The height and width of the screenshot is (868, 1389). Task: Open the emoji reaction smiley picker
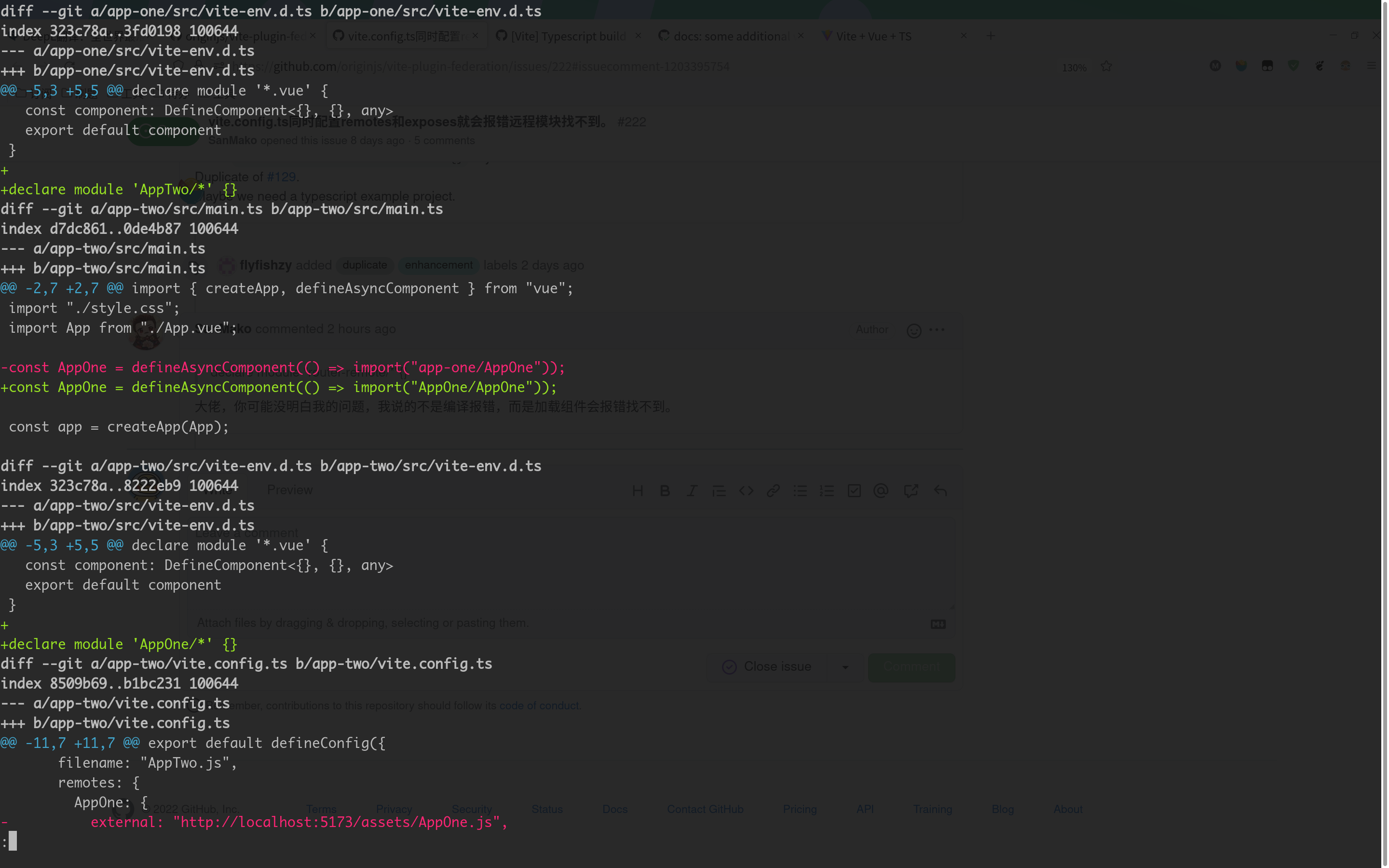(x=914, y=331)
